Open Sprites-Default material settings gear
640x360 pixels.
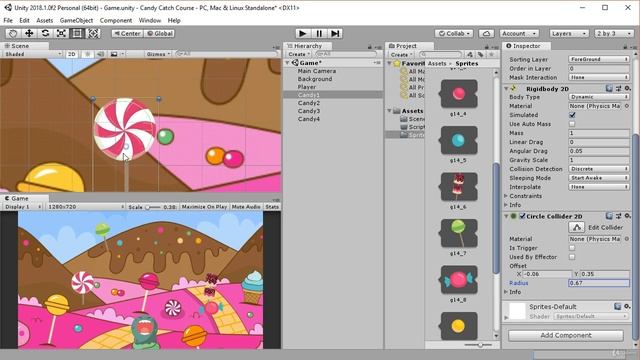click(627, 306)
